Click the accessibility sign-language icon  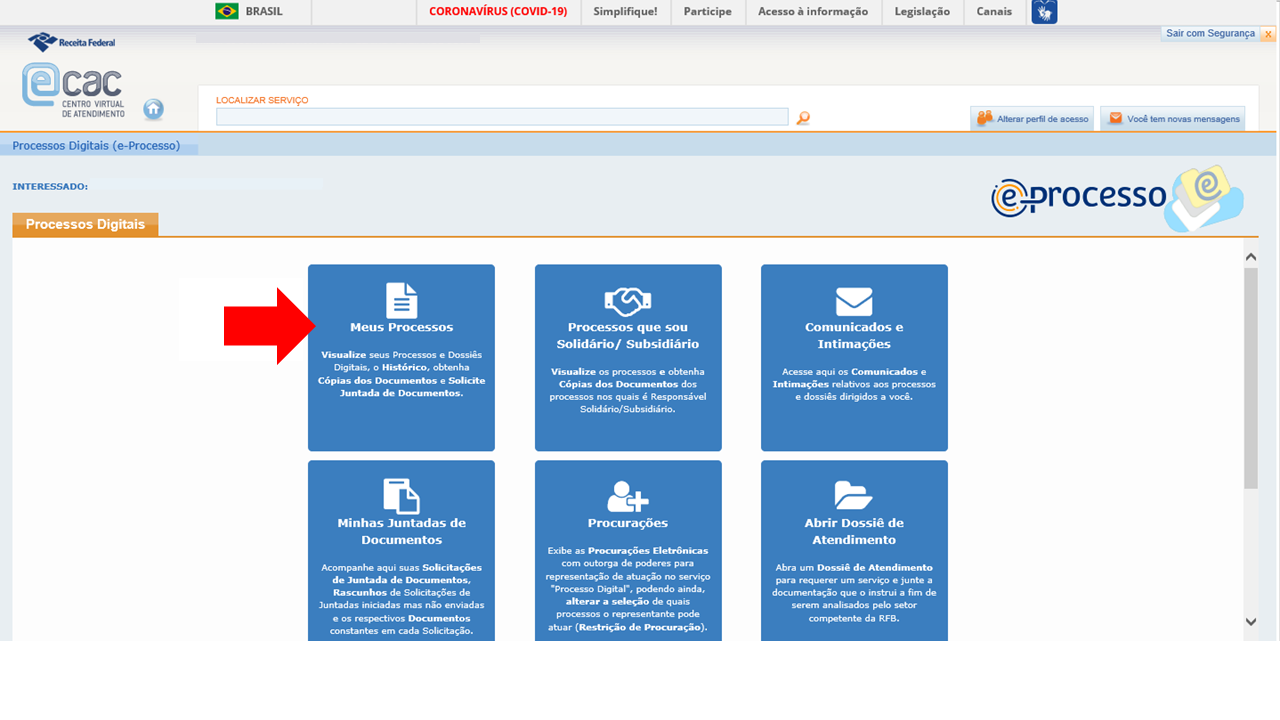tap(1044, 12)
